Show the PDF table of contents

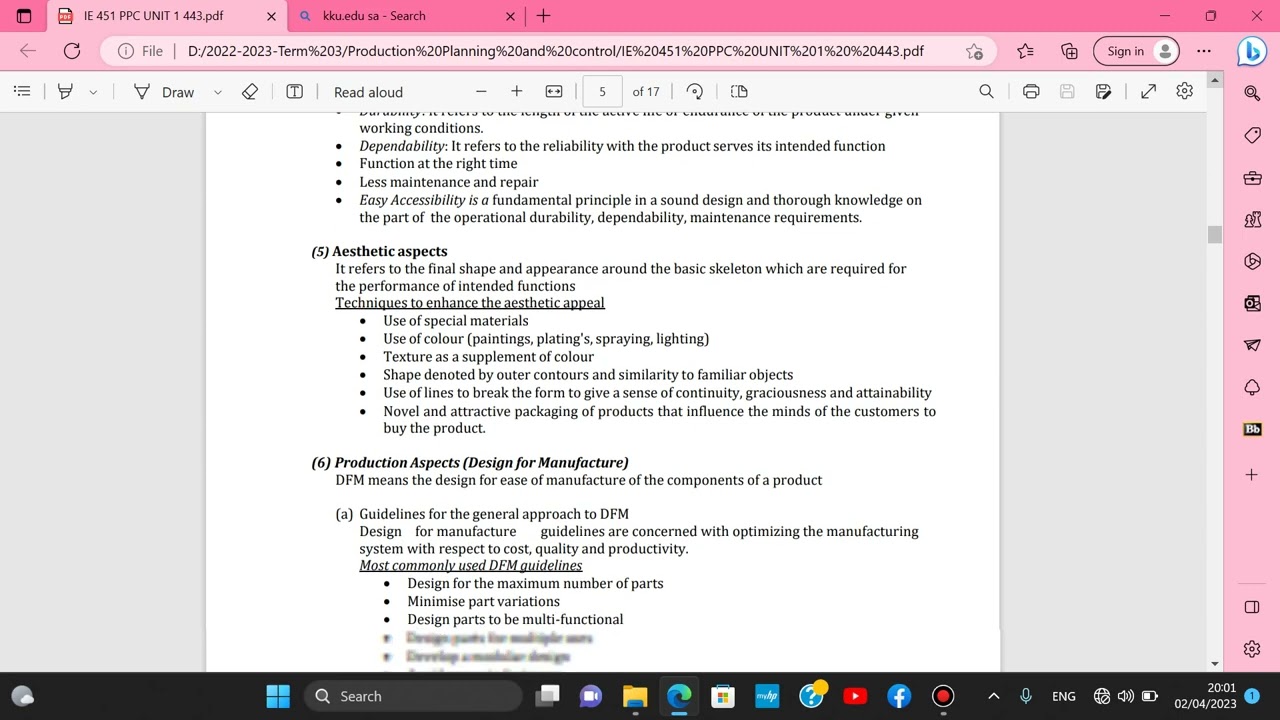[x=22, y=91]
